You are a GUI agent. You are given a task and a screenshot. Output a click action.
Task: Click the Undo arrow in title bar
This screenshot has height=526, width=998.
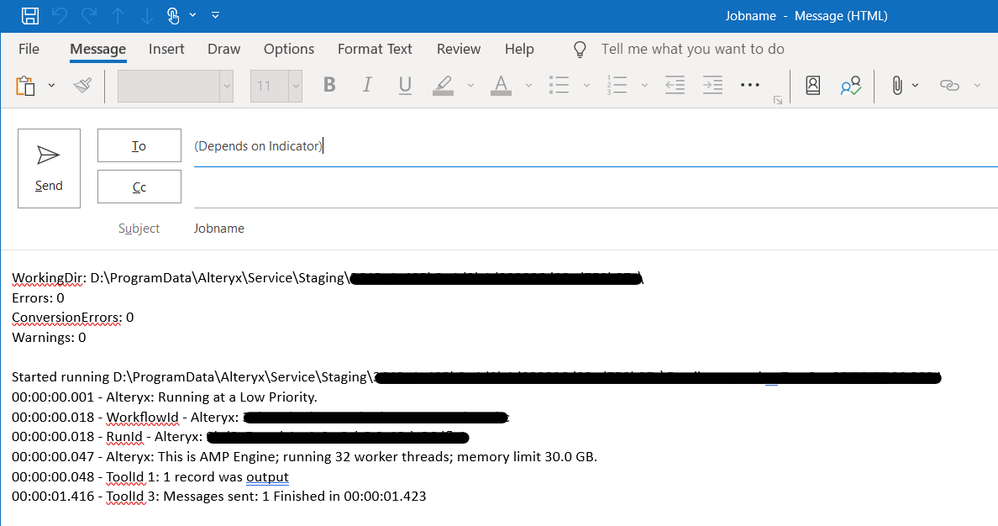coord(60,15)
